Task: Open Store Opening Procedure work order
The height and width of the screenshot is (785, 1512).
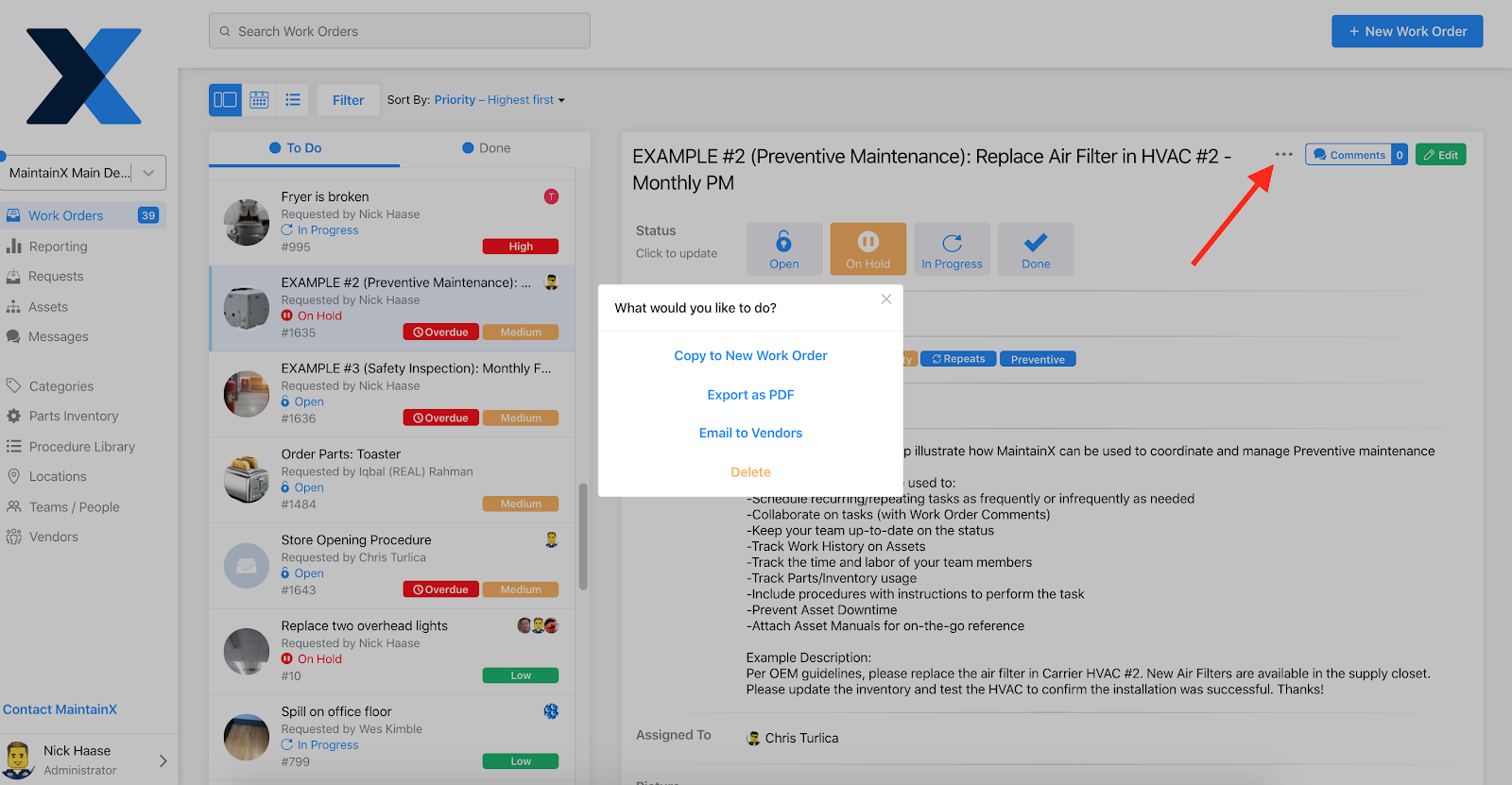Action: (x=391, y=566)
